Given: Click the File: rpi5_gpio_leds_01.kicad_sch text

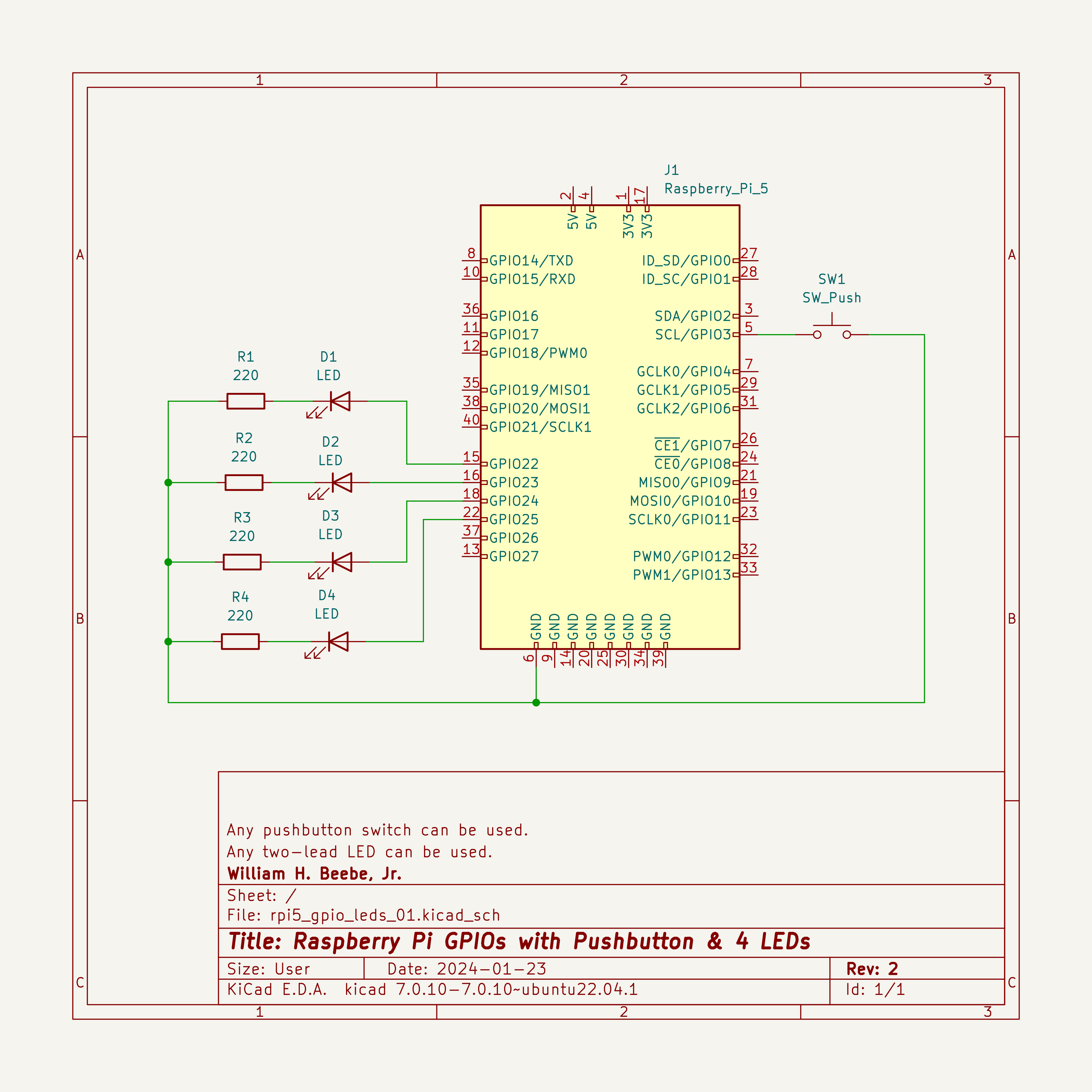Looking at the screenshot, I should (363, 915).
